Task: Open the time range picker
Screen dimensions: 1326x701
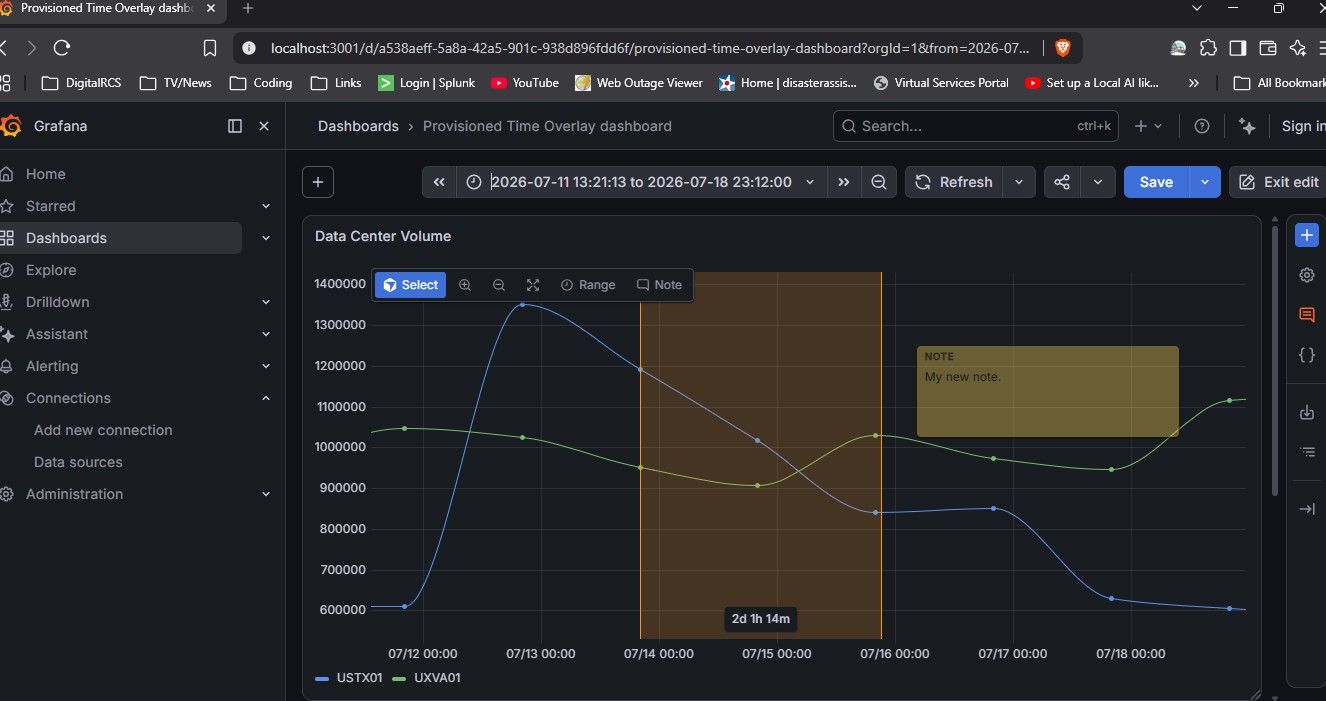Action: (x=641, y=182)
